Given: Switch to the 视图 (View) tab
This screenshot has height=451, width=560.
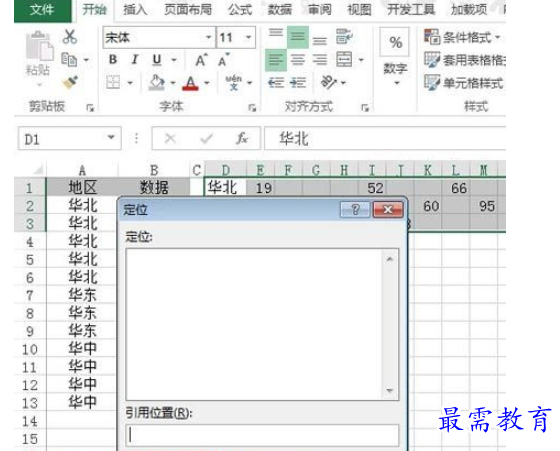Looking at the screenshot, I should click(x=359, y=10).
